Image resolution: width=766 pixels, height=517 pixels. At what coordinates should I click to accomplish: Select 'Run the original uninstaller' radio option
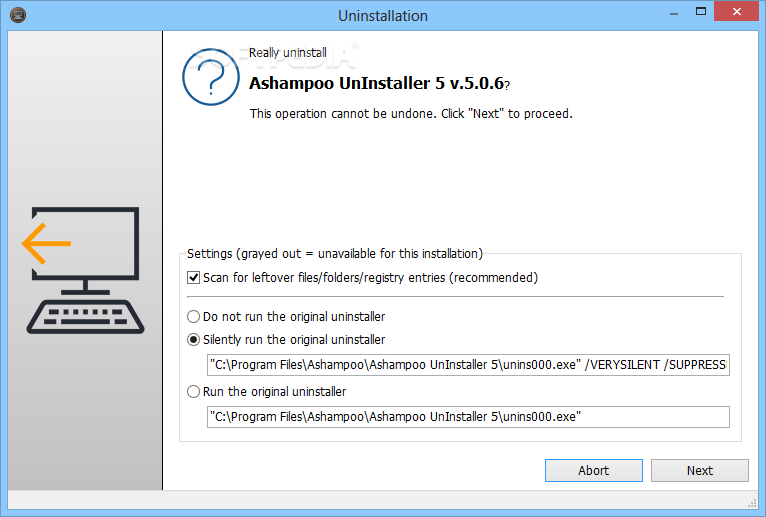(x=194, y=392)
